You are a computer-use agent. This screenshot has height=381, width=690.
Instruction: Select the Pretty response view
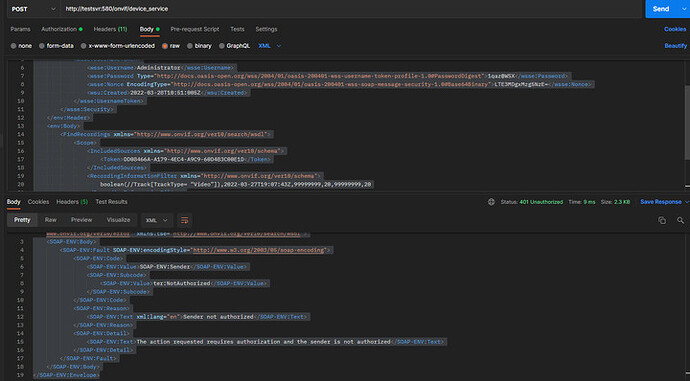pos(22,220)
